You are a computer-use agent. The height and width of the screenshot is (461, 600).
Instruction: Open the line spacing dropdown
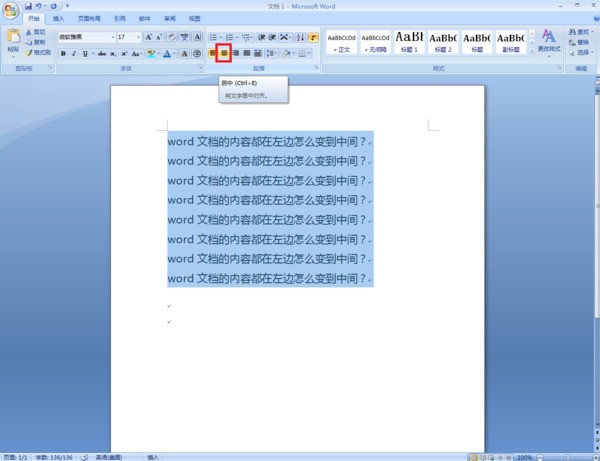272,53
